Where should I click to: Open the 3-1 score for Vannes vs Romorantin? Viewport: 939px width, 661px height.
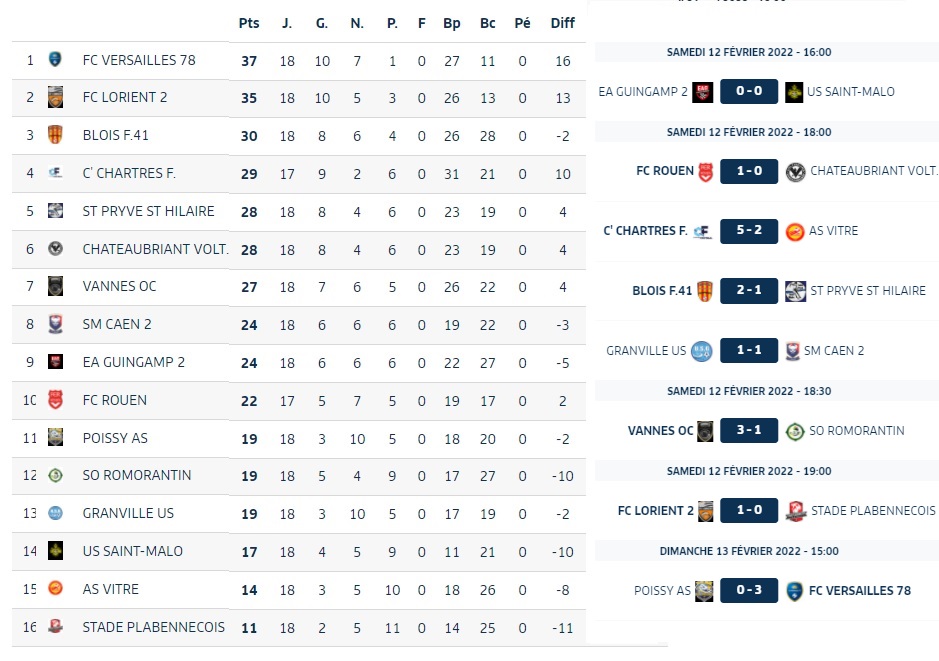coord(749,430)
